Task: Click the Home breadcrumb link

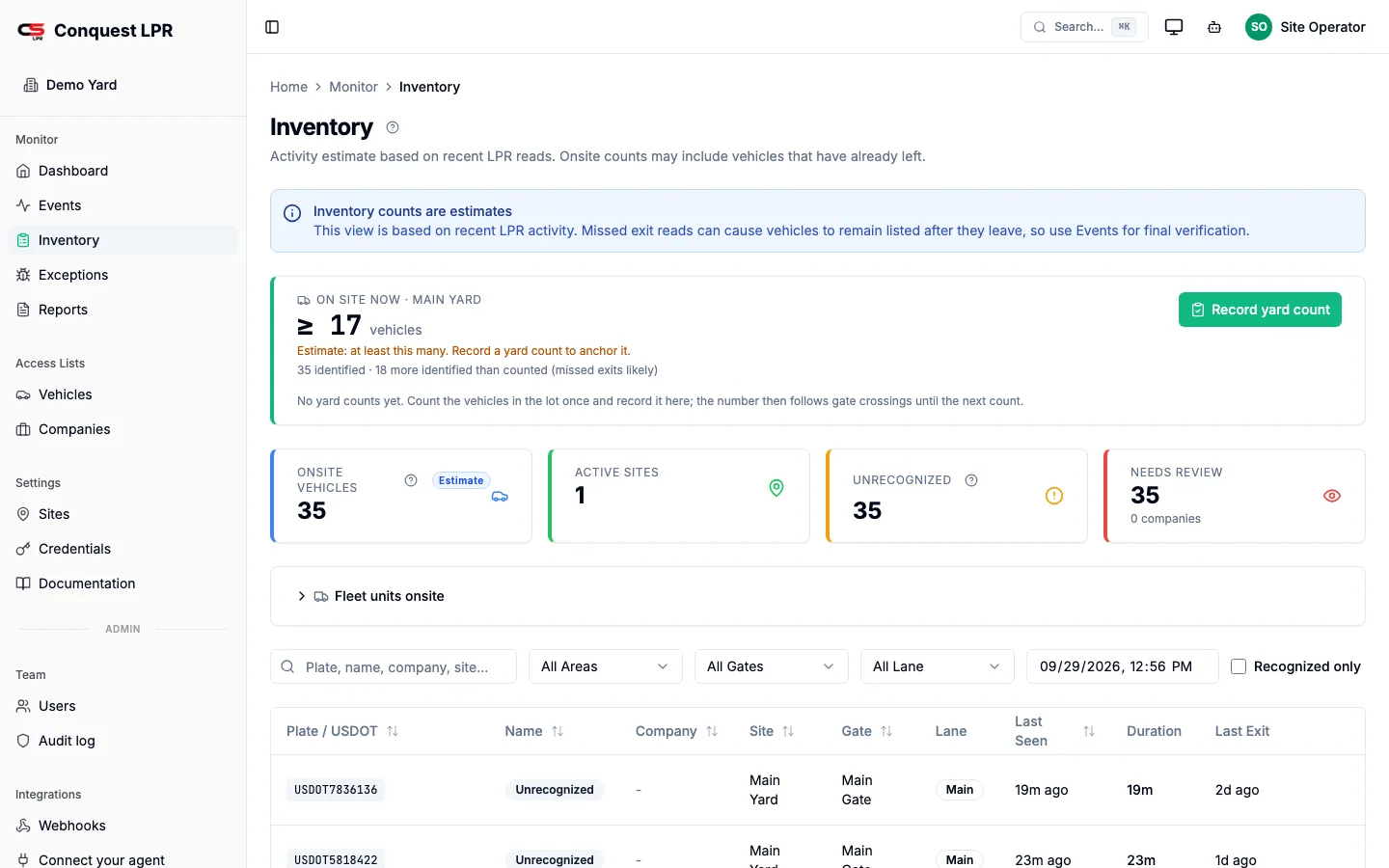Action: pos(288,87)
